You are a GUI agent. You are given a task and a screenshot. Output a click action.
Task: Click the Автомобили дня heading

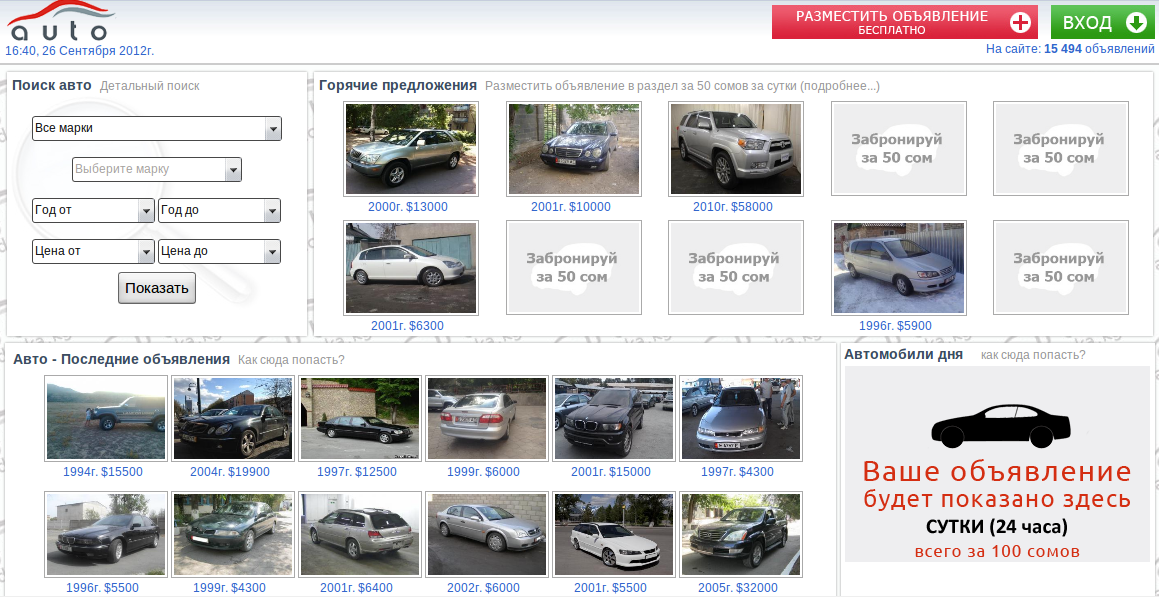[903, 355]
